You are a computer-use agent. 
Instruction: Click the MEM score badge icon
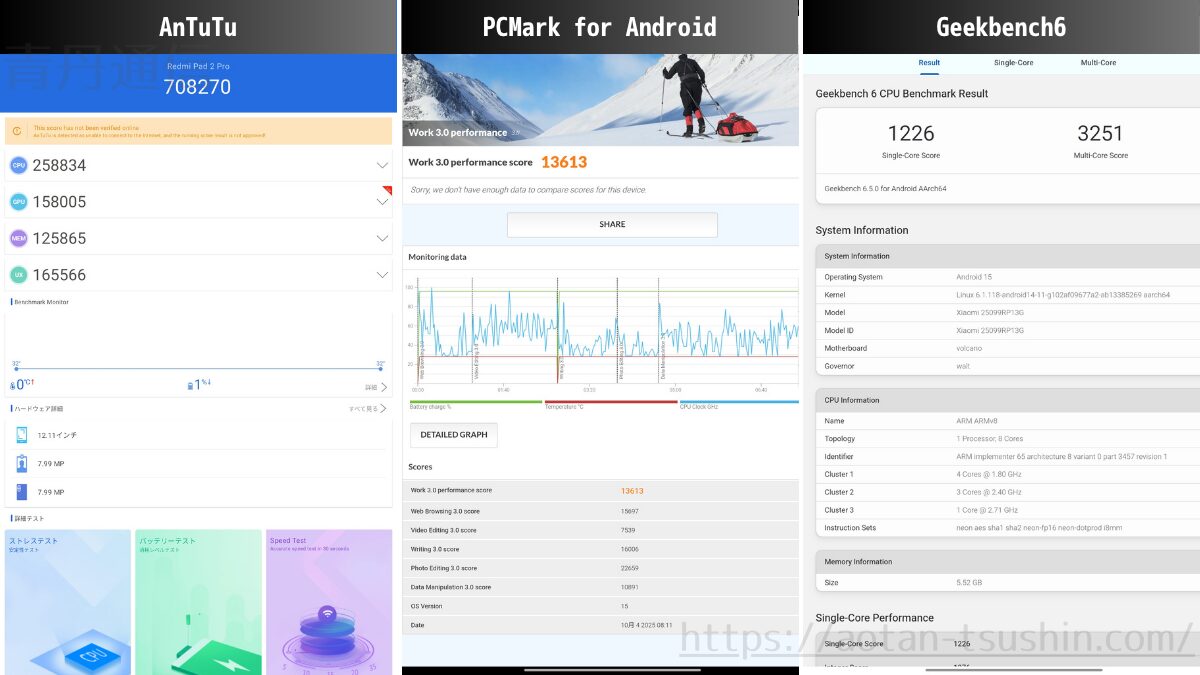(x=18, y=238)
